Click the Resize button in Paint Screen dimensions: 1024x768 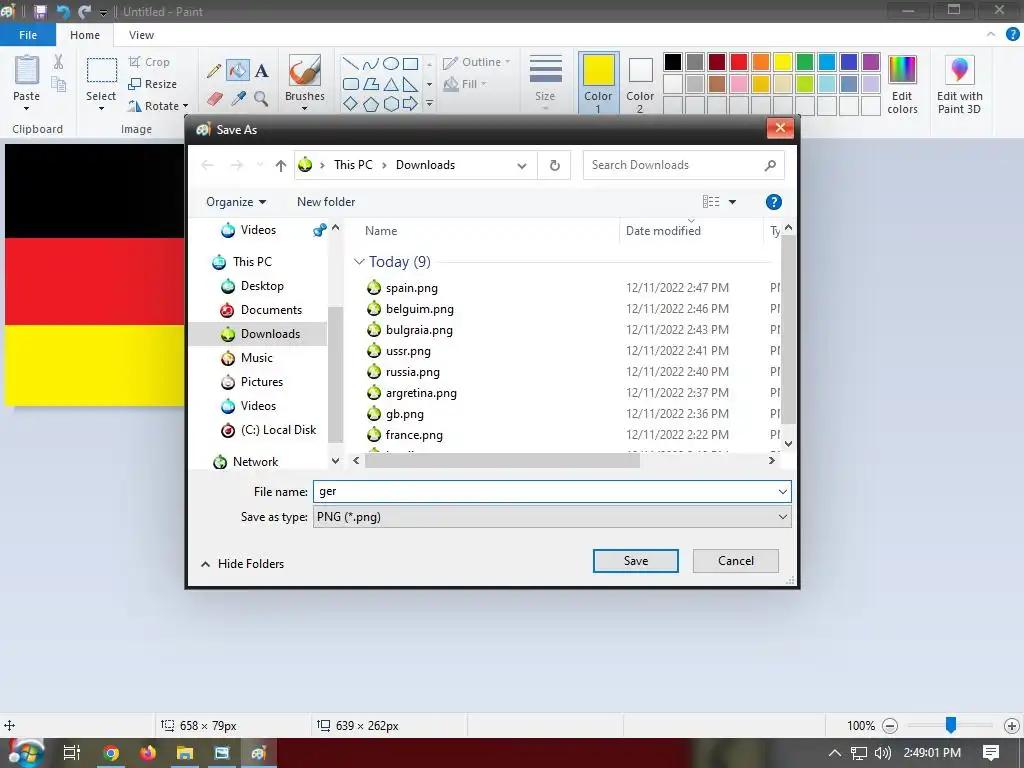click(153, 84)
